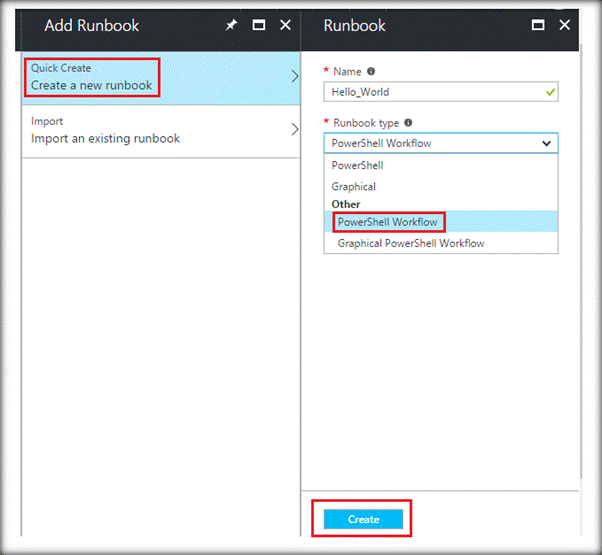Click the green validation checkmark

(x=547, y=92)
